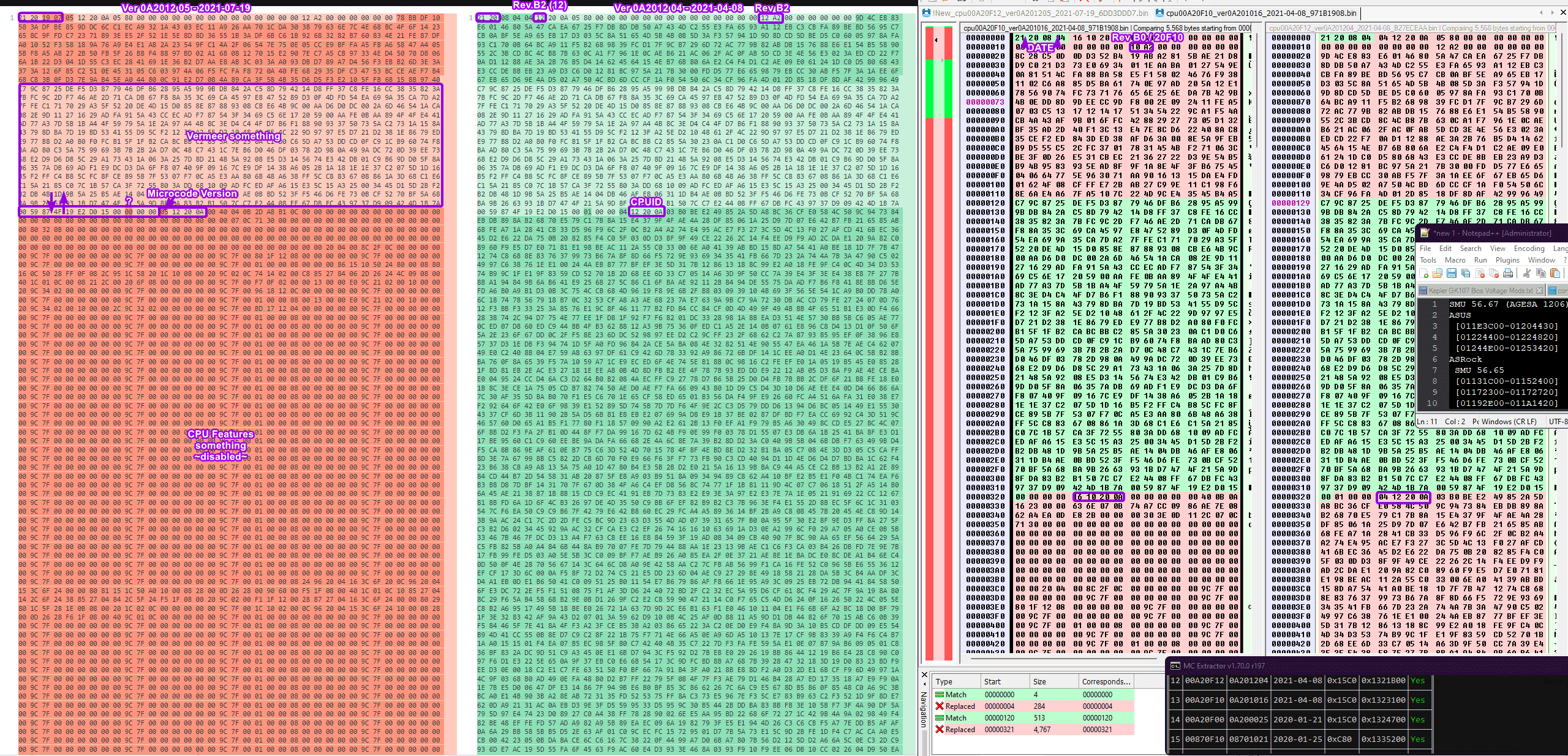Open the Plugins menu in Notepad++
This screenshot has height=756, width=1568.
tap(1507, 260)
